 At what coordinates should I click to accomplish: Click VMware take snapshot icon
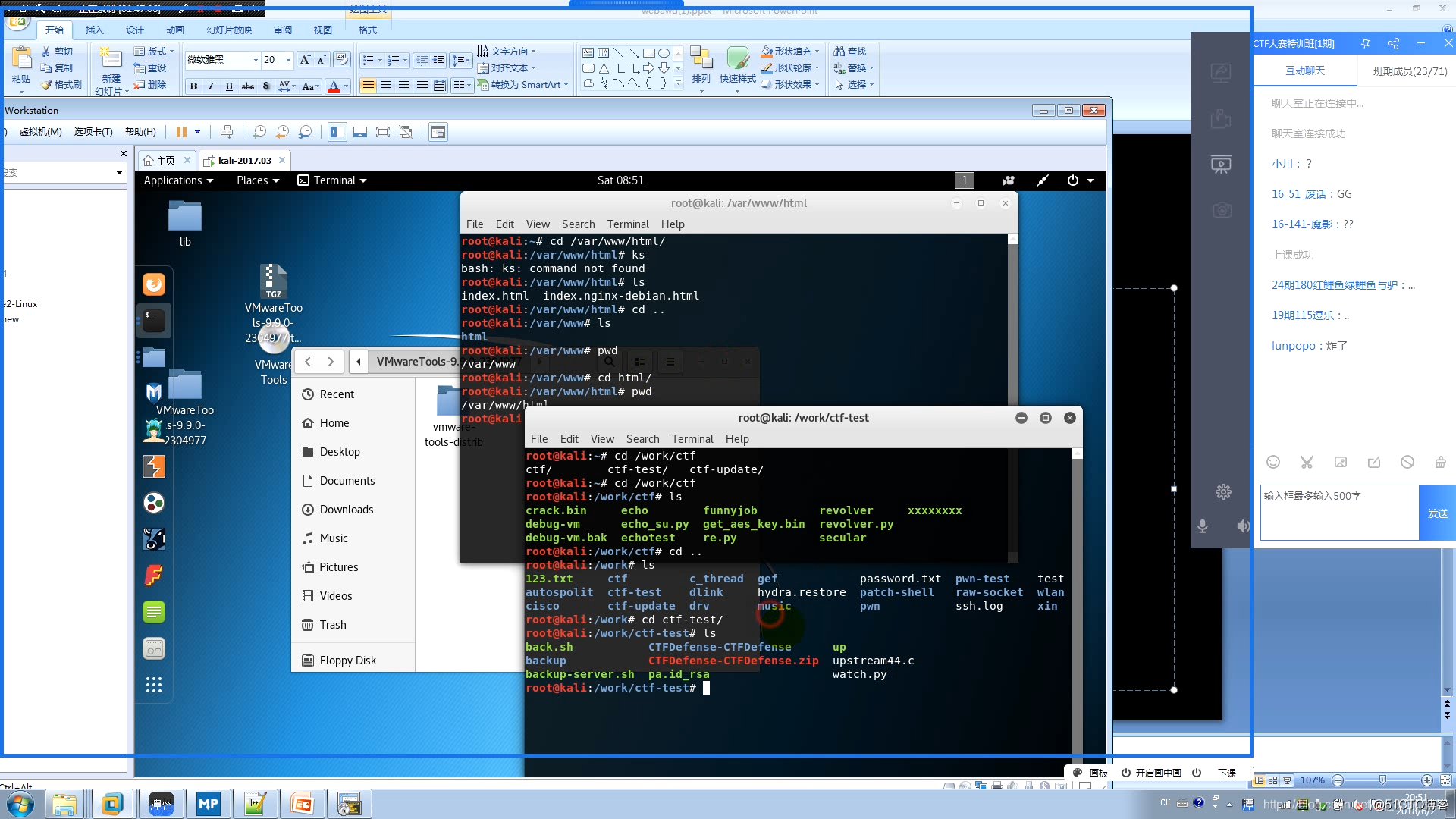tap(259, 132)
